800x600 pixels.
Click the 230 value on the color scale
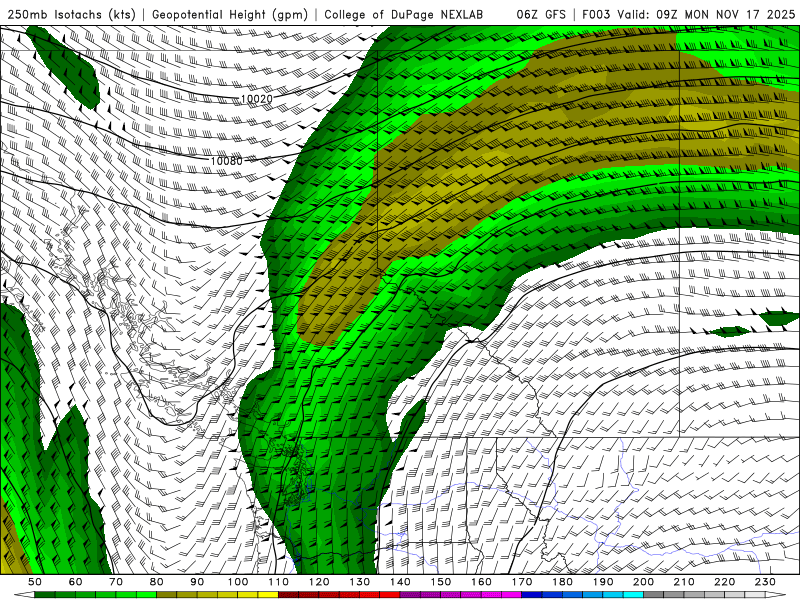[x=765, y=582]
